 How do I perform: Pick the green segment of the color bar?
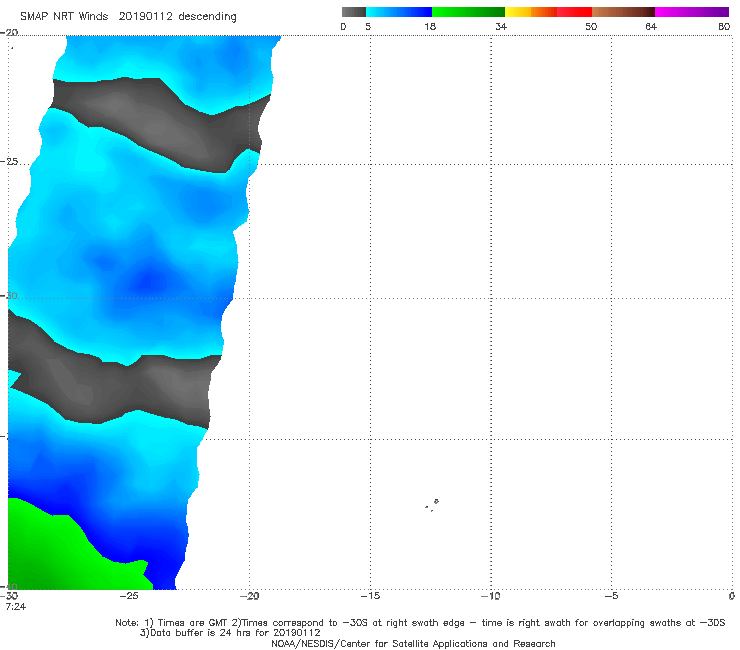pyautogui.click(x=468, y=12)
